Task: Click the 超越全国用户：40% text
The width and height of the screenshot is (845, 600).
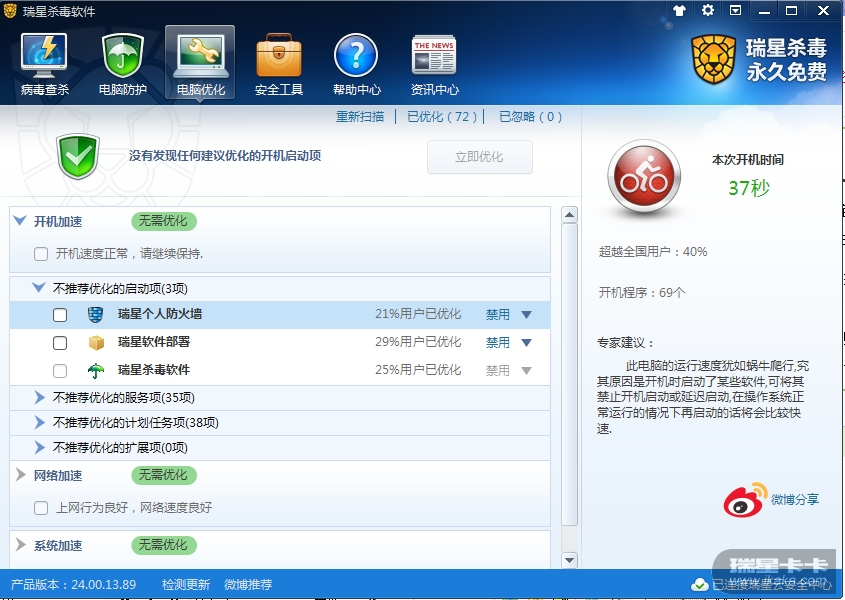Action: tap(653, 252)
